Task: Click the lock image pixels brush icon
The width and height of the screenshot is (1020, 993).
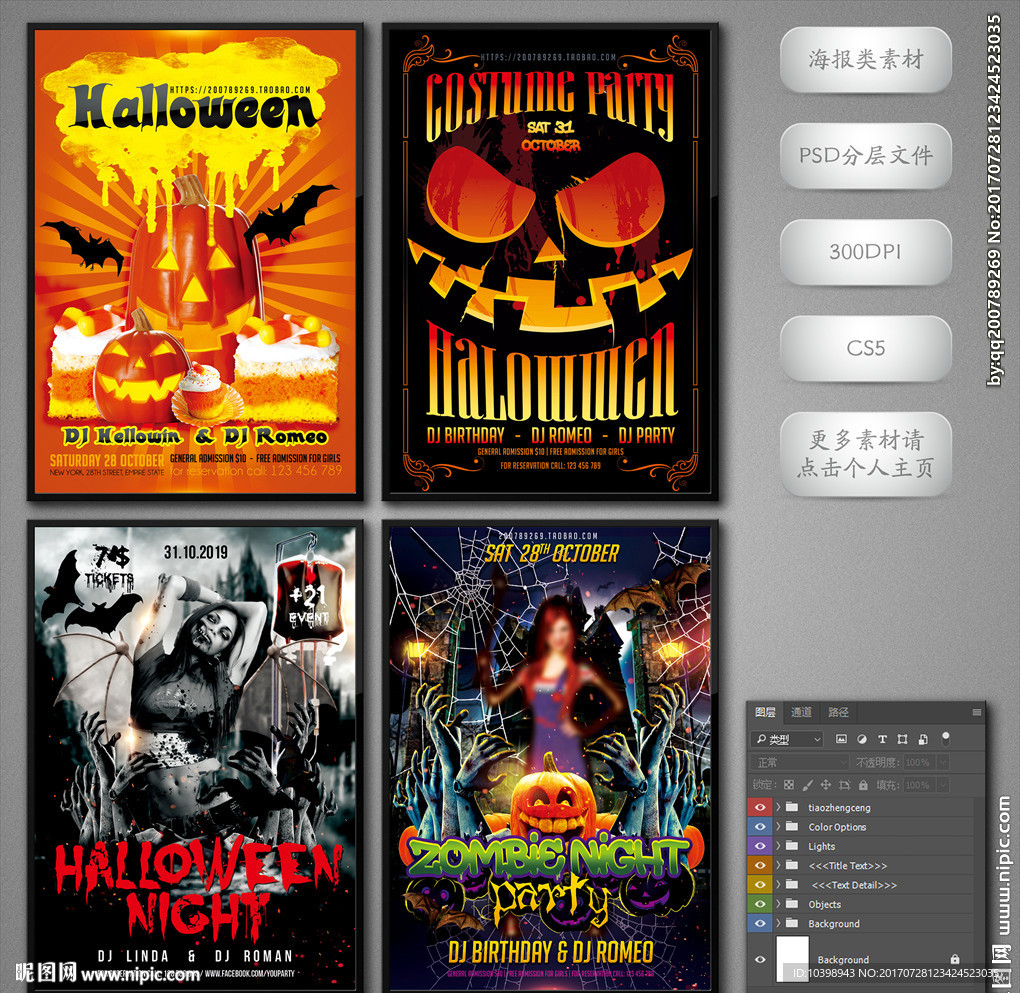Action: (x=807, y=785)
